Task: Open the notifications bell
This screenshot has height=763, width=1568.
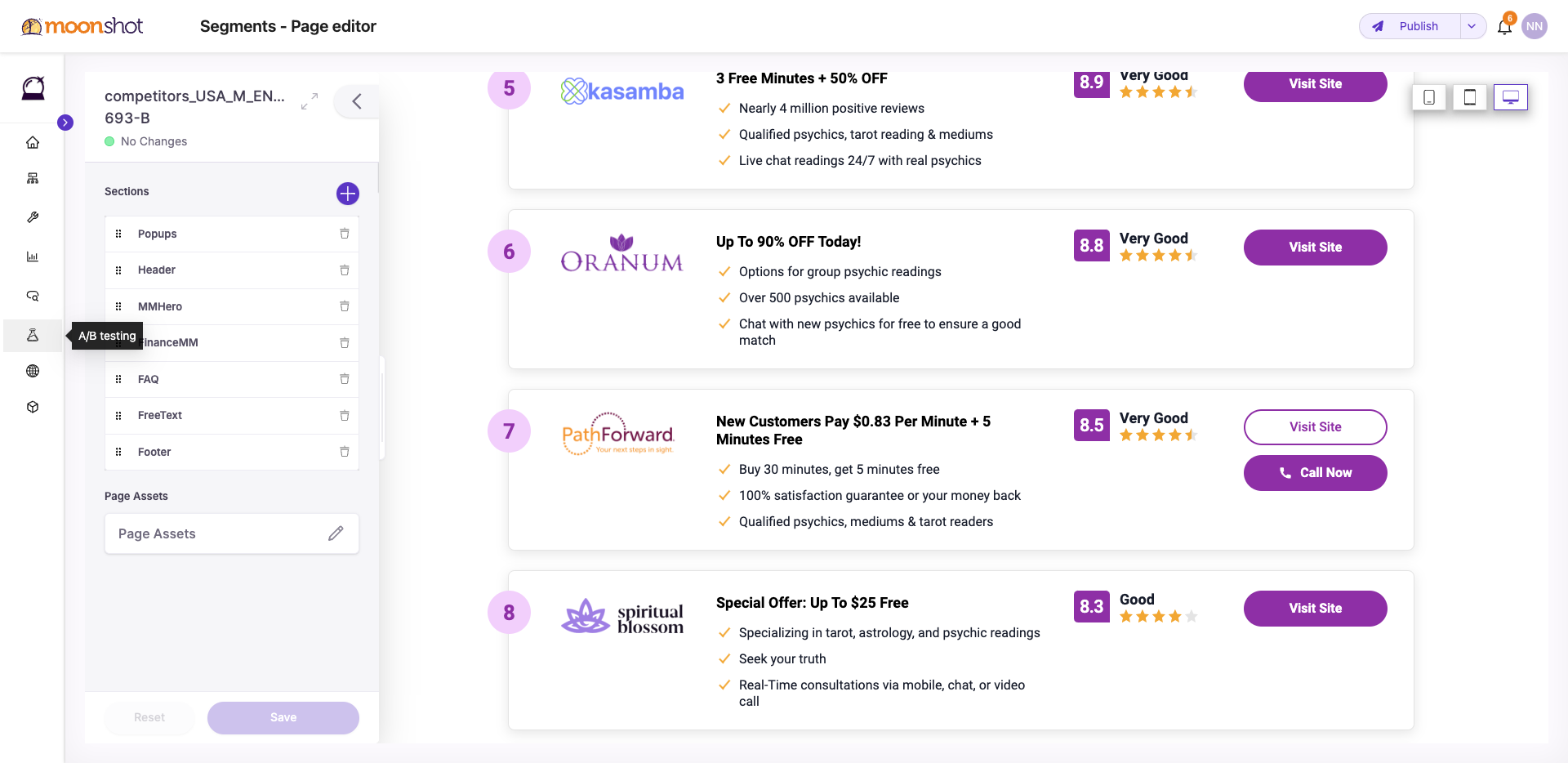Action: pyautogui.click(x=1504, y=27)
